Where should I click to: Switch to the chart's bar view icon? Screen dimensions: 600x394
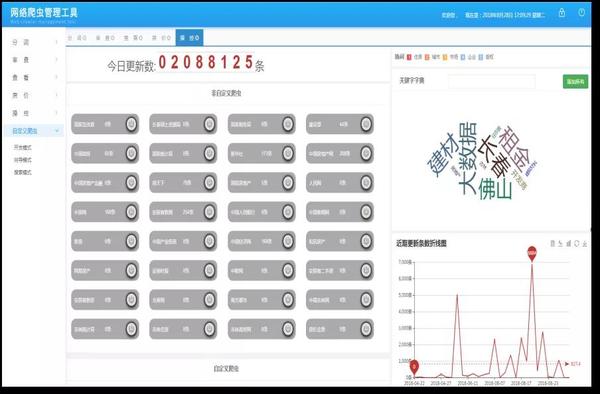[568, 243]
